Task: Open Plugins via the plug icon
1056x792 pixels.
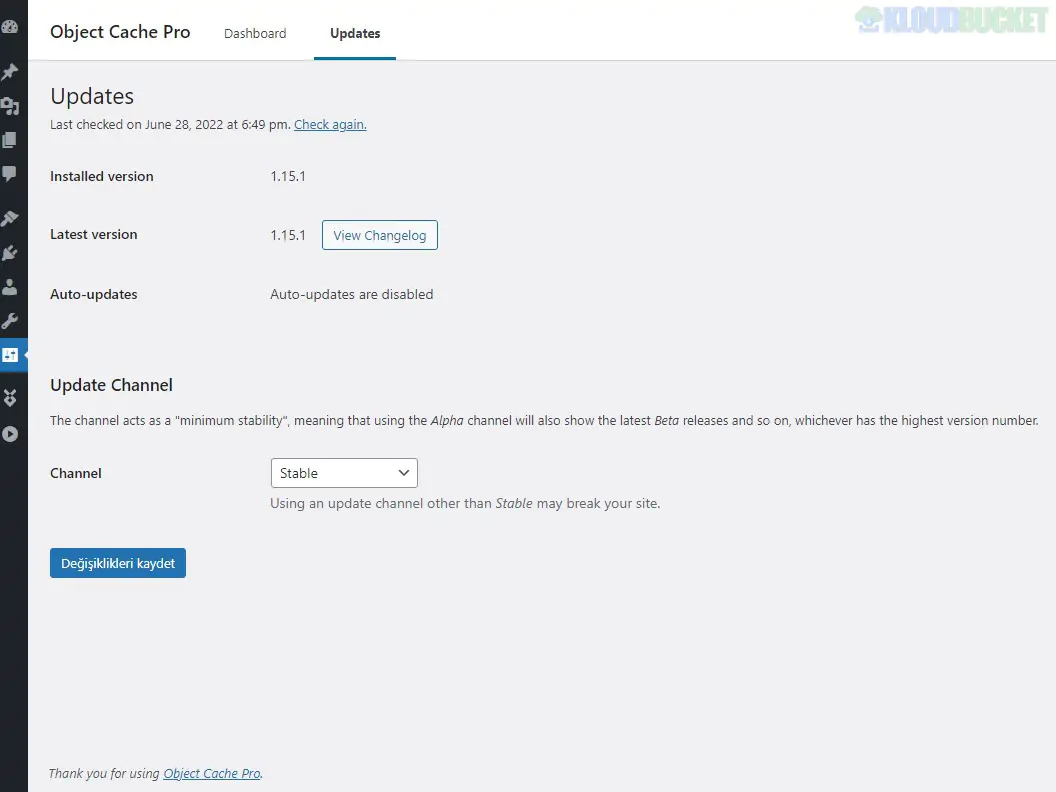Action: pyautogui.click(x=9, y=253)
